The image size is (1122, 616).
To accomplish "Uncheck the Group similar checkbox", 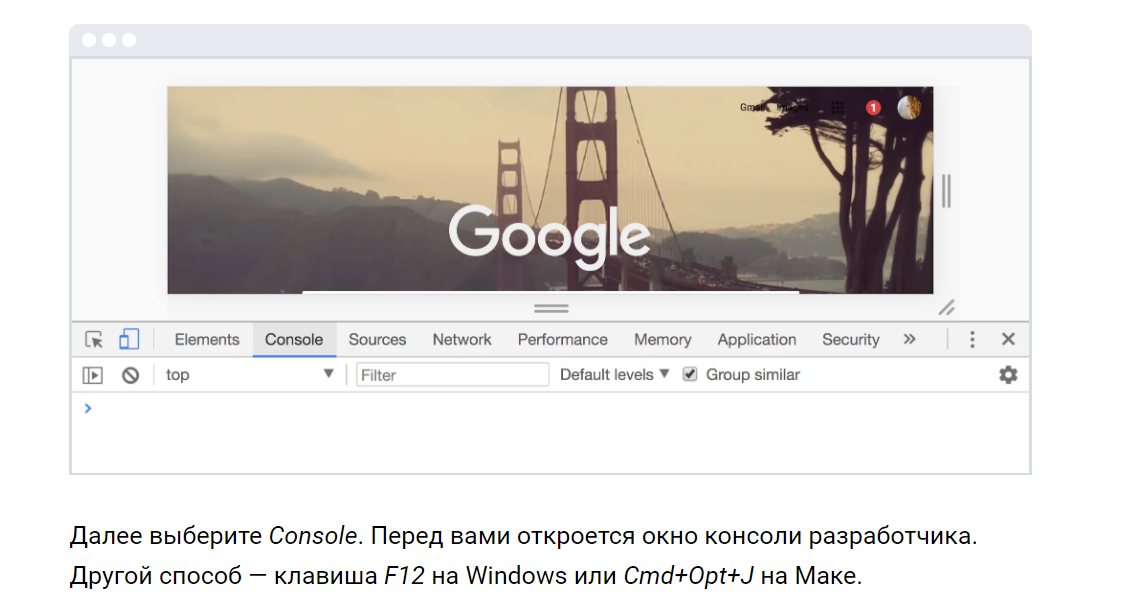I will [690, 374].
